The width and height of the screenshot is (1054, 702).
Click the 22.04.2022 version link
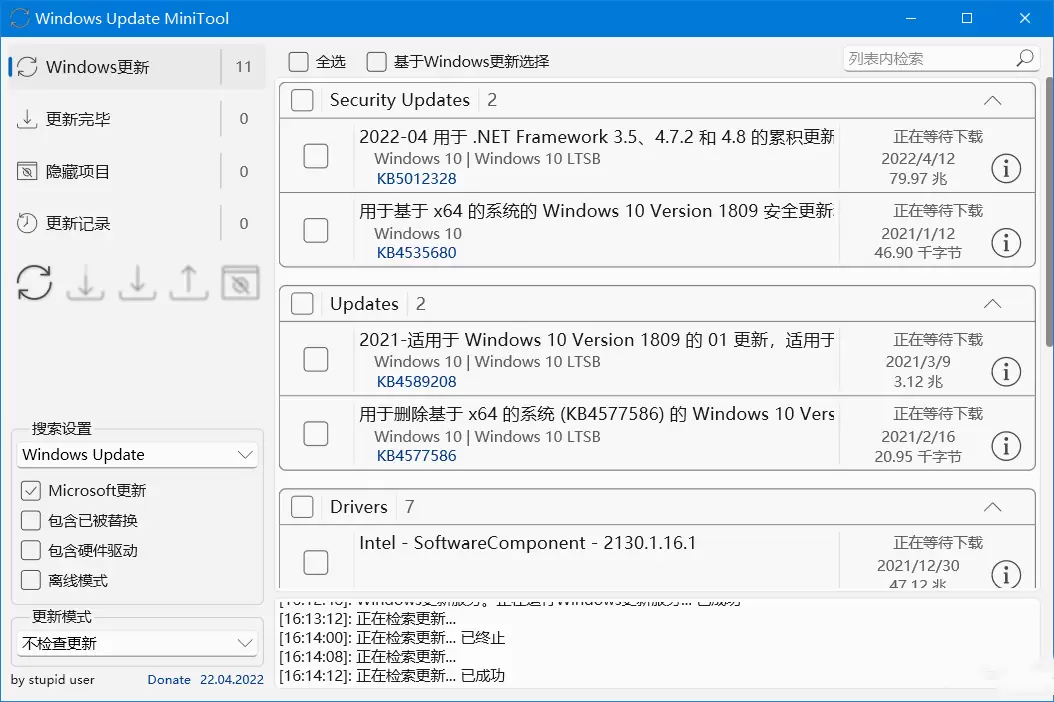pyautogui.click(x=232, y=680)
